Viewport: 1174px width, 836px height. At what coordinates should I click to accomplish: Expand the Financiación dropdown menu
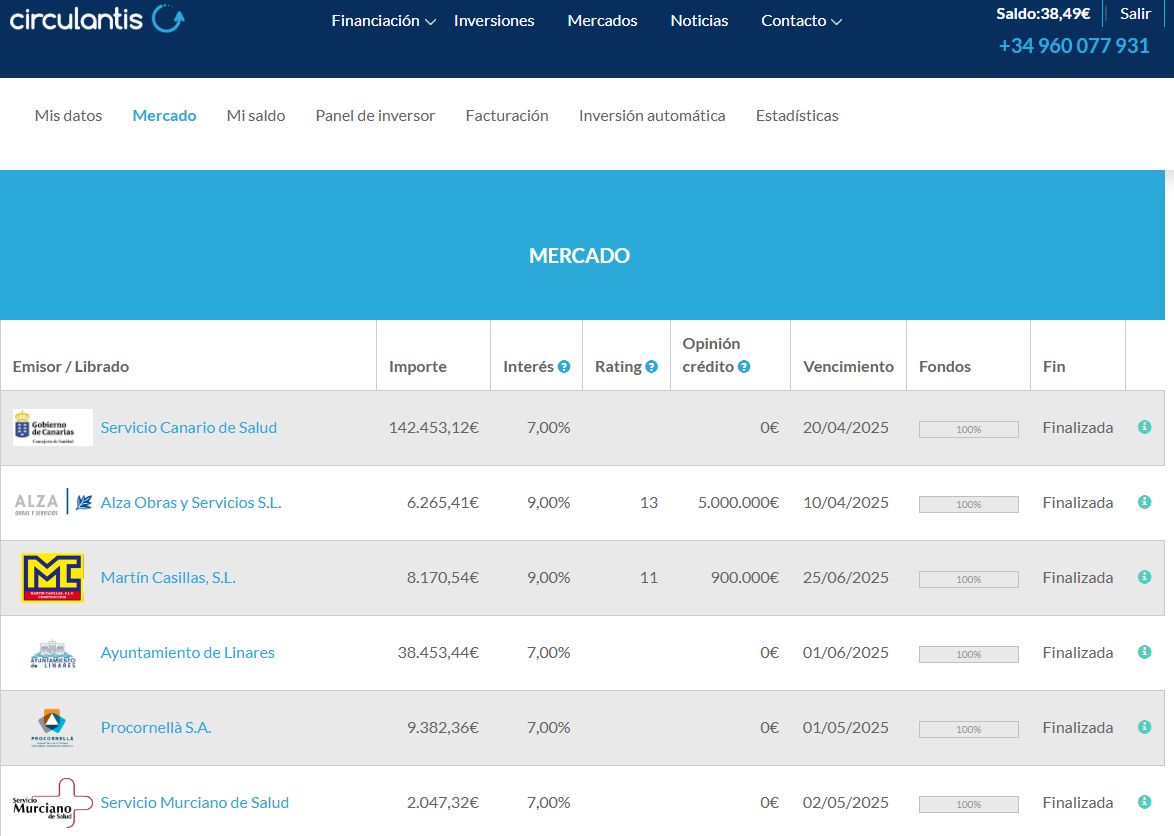pos(383,21)
